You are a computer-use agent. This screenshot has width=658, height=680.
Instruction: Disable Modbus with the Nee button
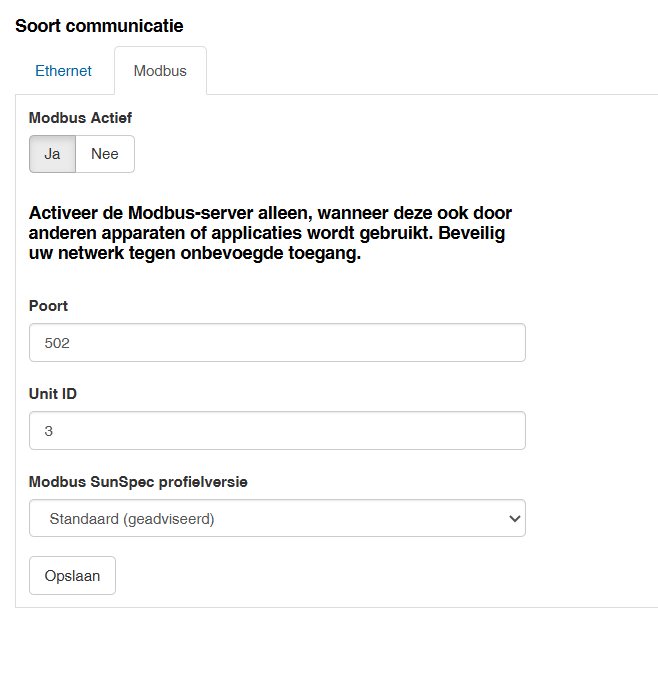(x=105, y=154)
